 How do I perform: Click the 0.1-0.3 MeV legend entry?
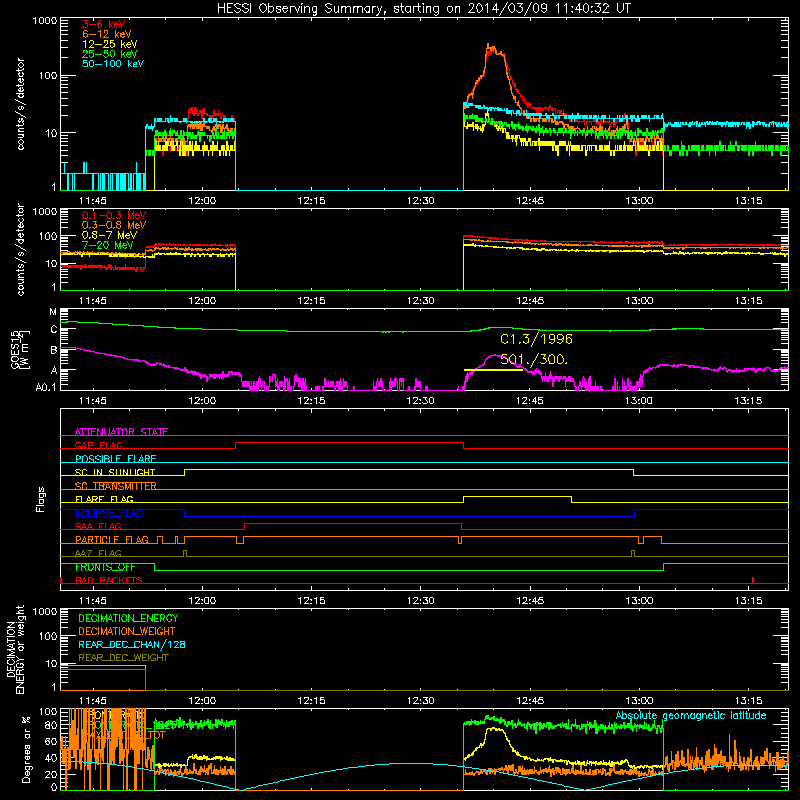(x=114, y=215)
